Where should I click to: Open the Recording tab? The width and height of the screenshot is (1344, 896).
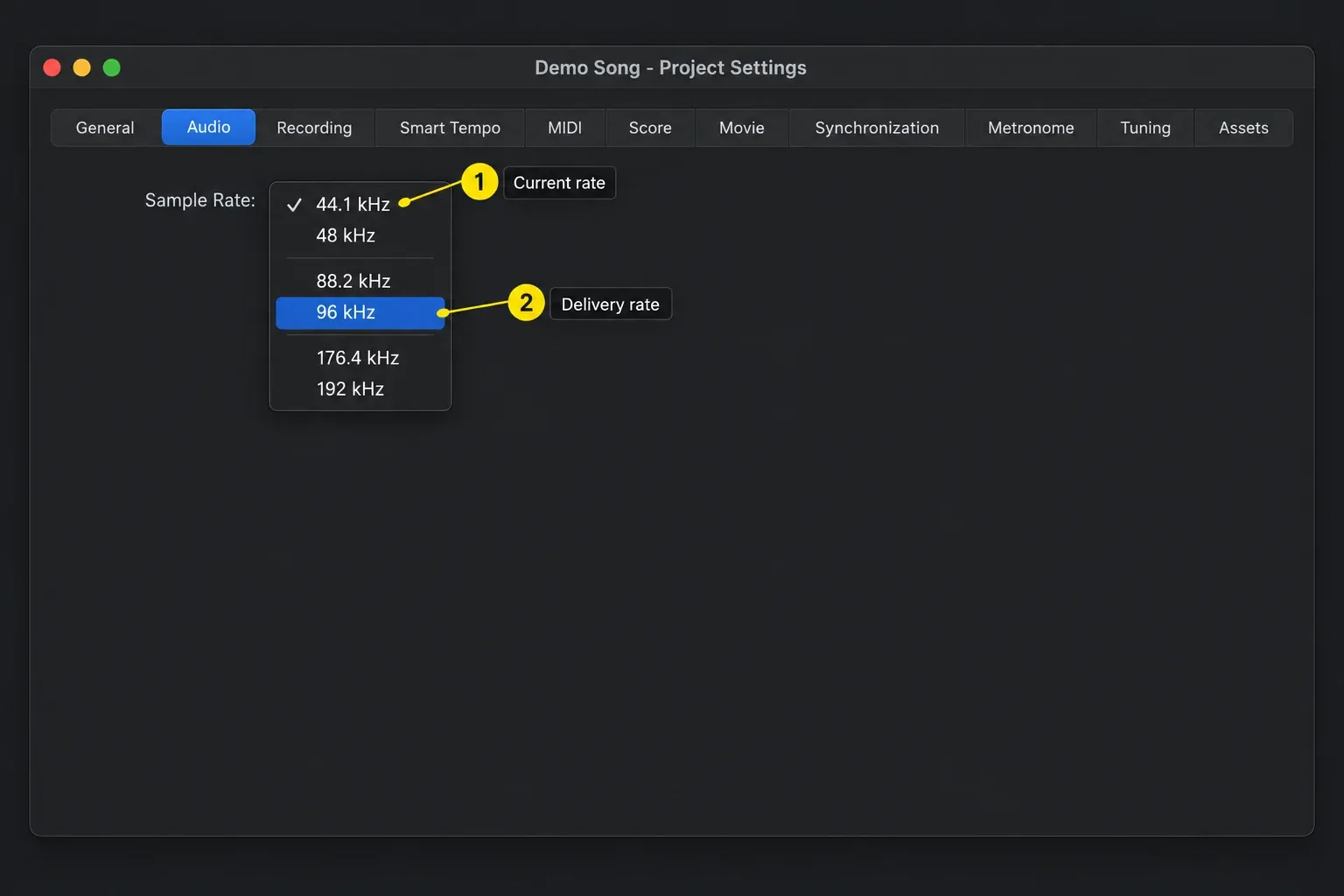(x=314, y=128)
